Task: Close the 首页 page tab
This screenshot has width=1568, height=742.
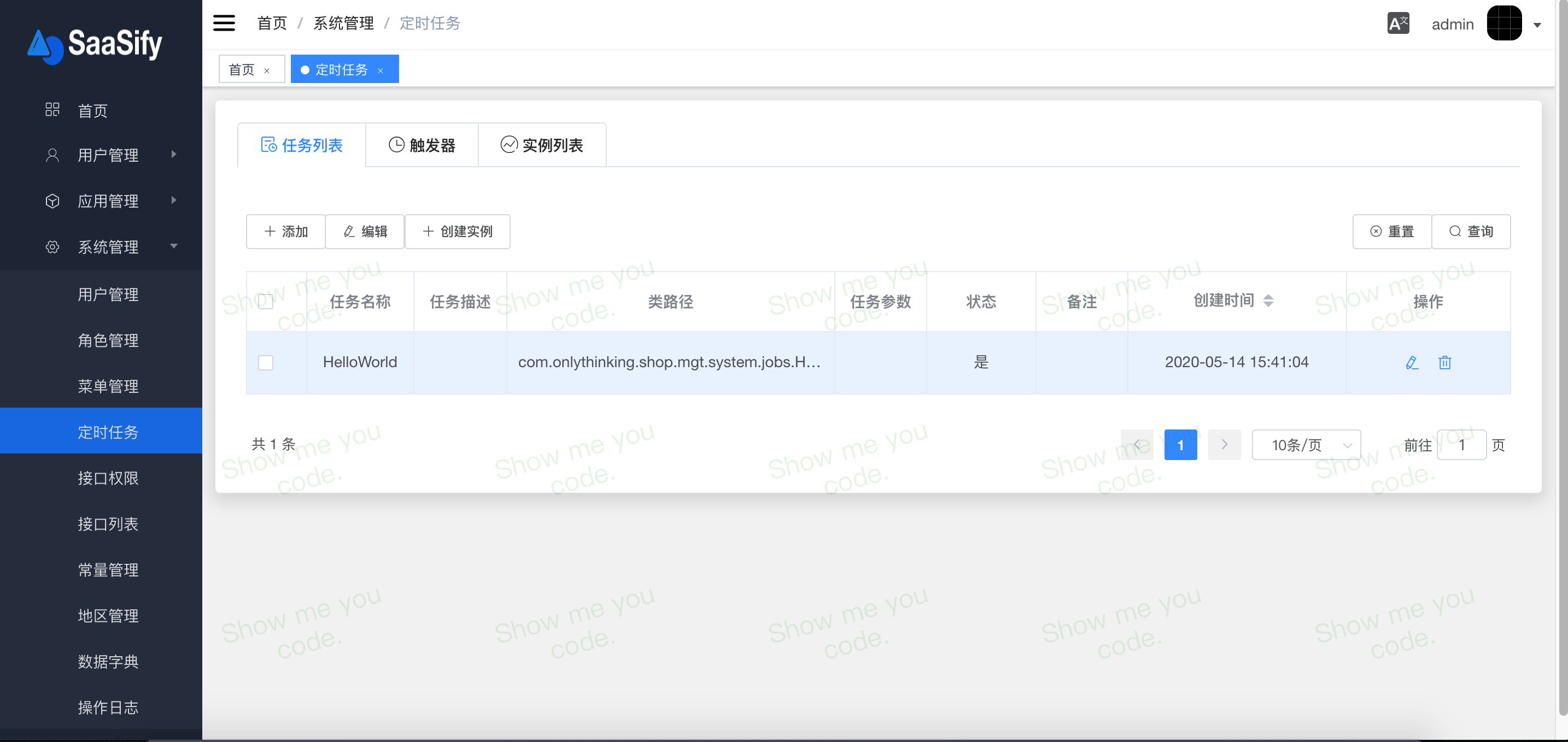Action: coord(267,70)
